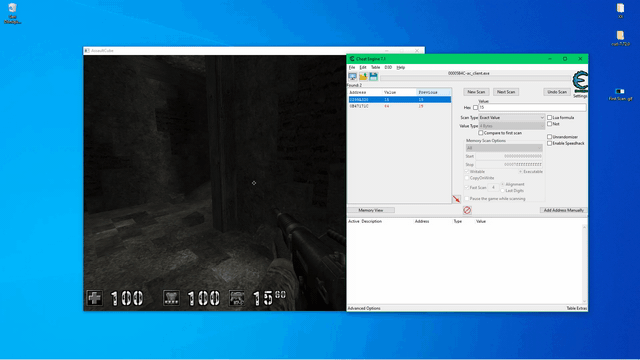Click the Undo Scan button
640x360 pixels.
click(x=557, y=92)
